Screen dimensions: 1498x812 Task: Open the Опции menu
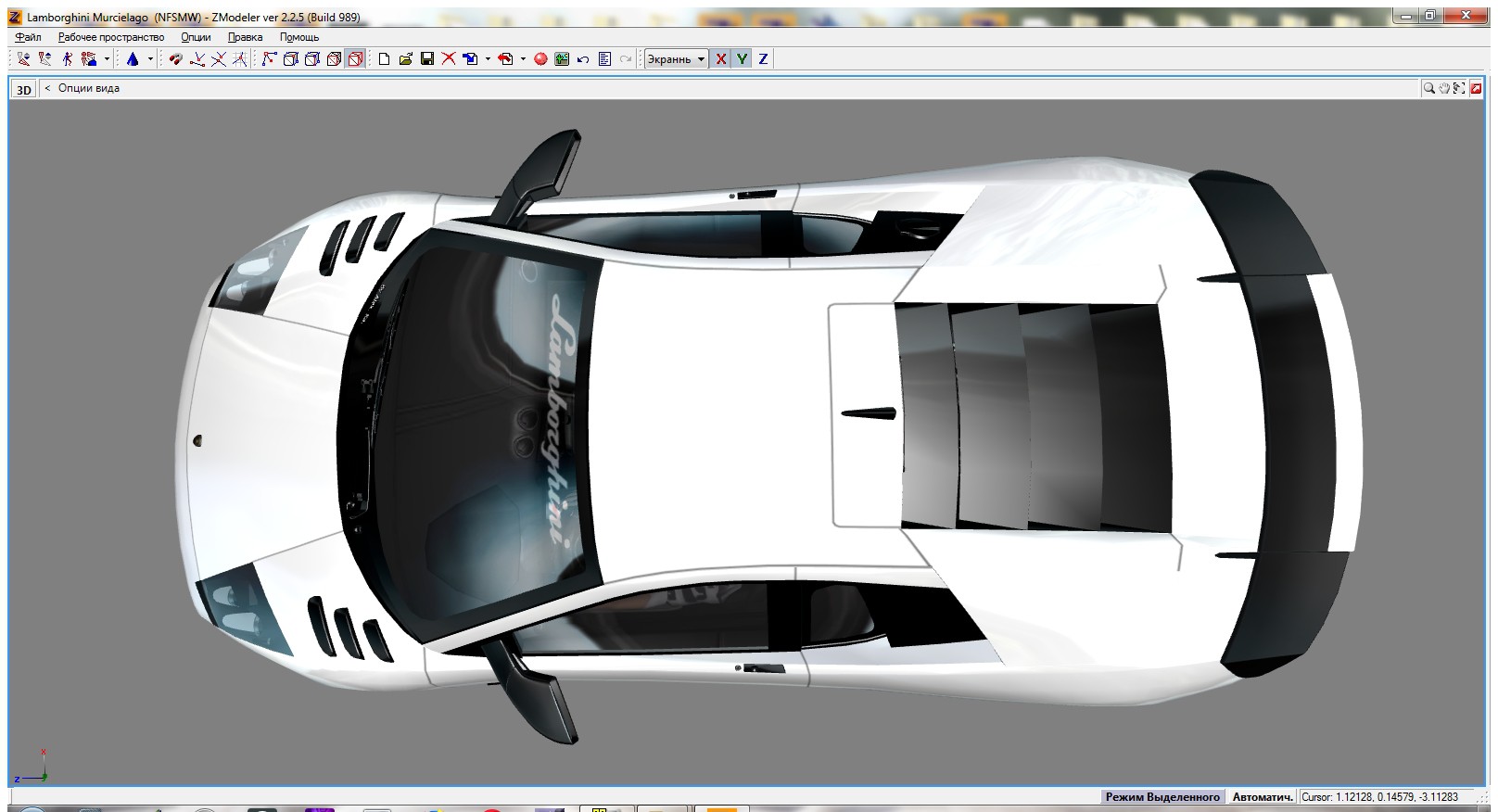click(196, 37)
